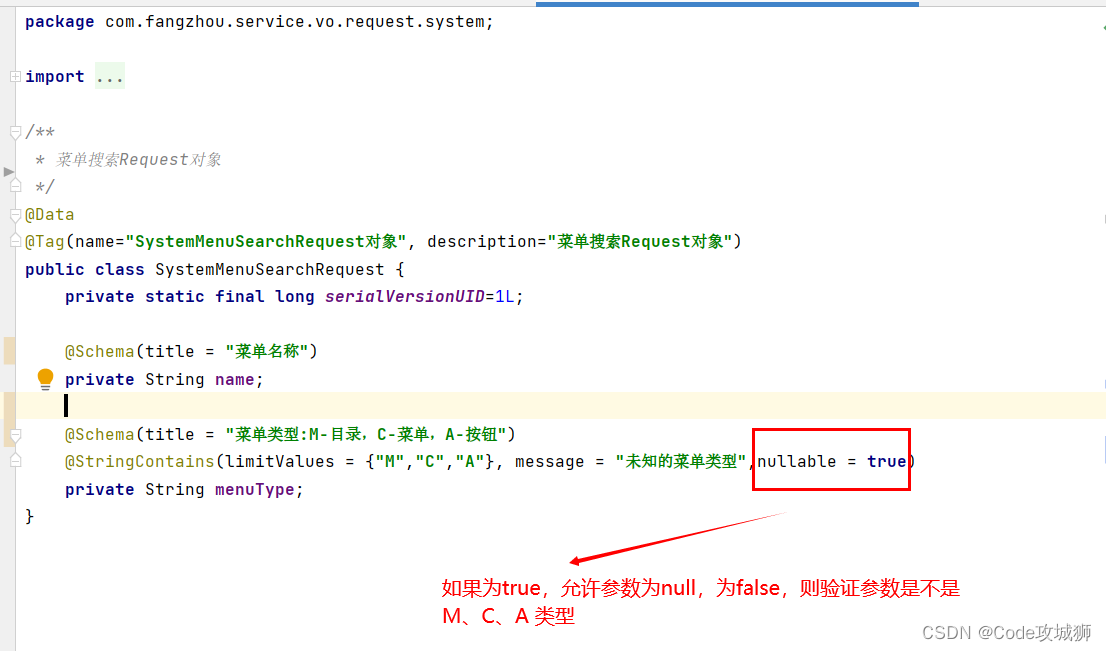
Task: Collapse the Javadoc comment block start
Action: [15, 131]
